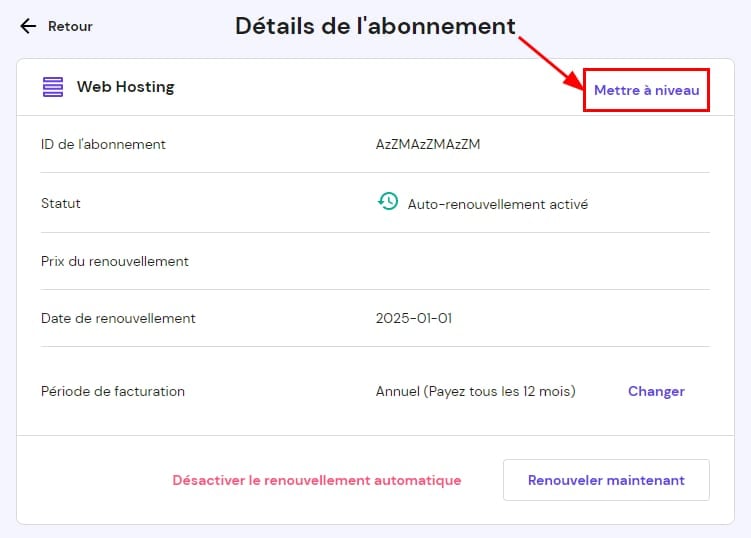Click the "Détails de l'abonnement" heading

click(x=375, y=26)
